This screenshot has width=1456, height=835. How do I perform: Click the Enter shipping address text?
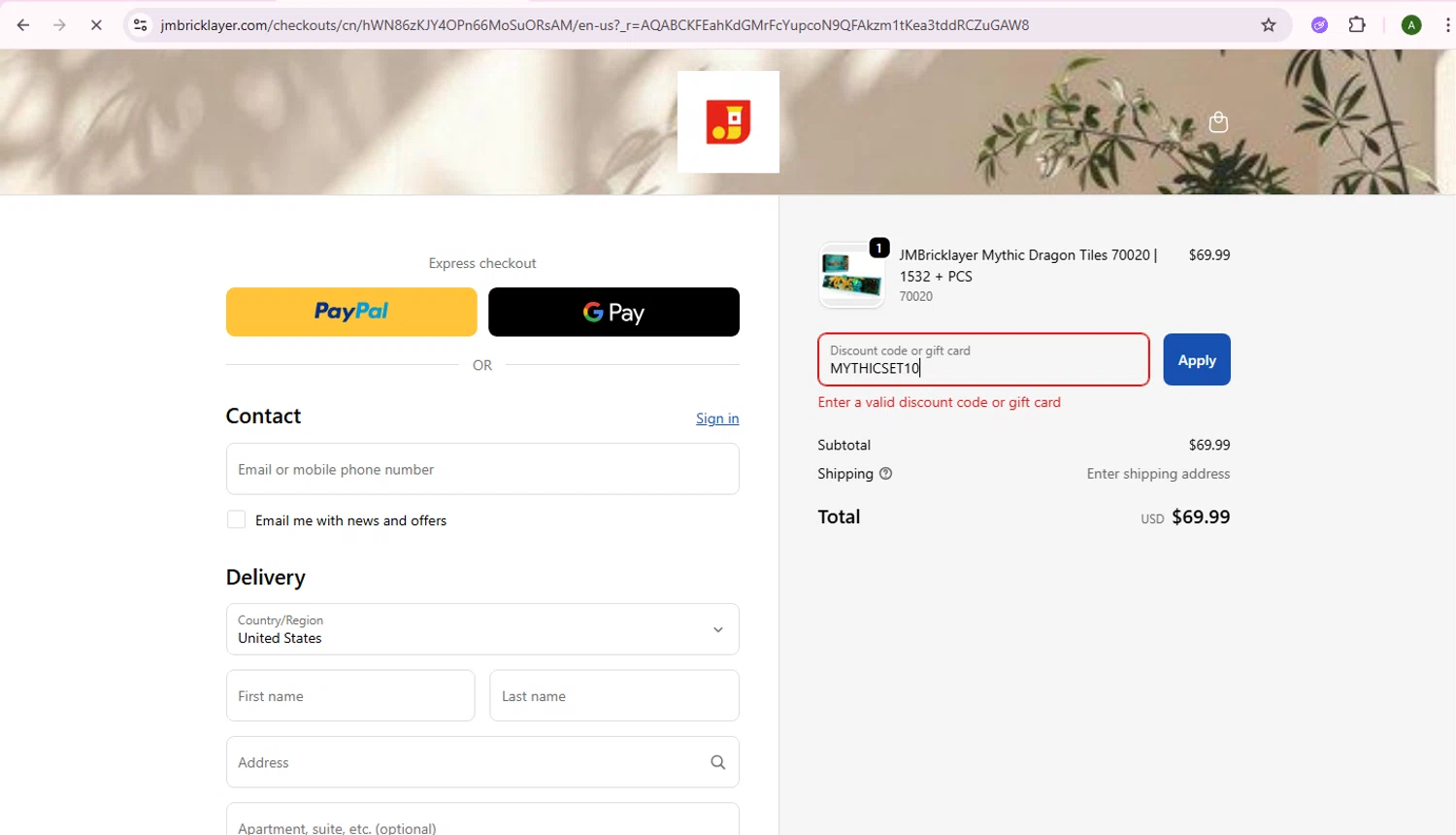(x=1158, y=474)
